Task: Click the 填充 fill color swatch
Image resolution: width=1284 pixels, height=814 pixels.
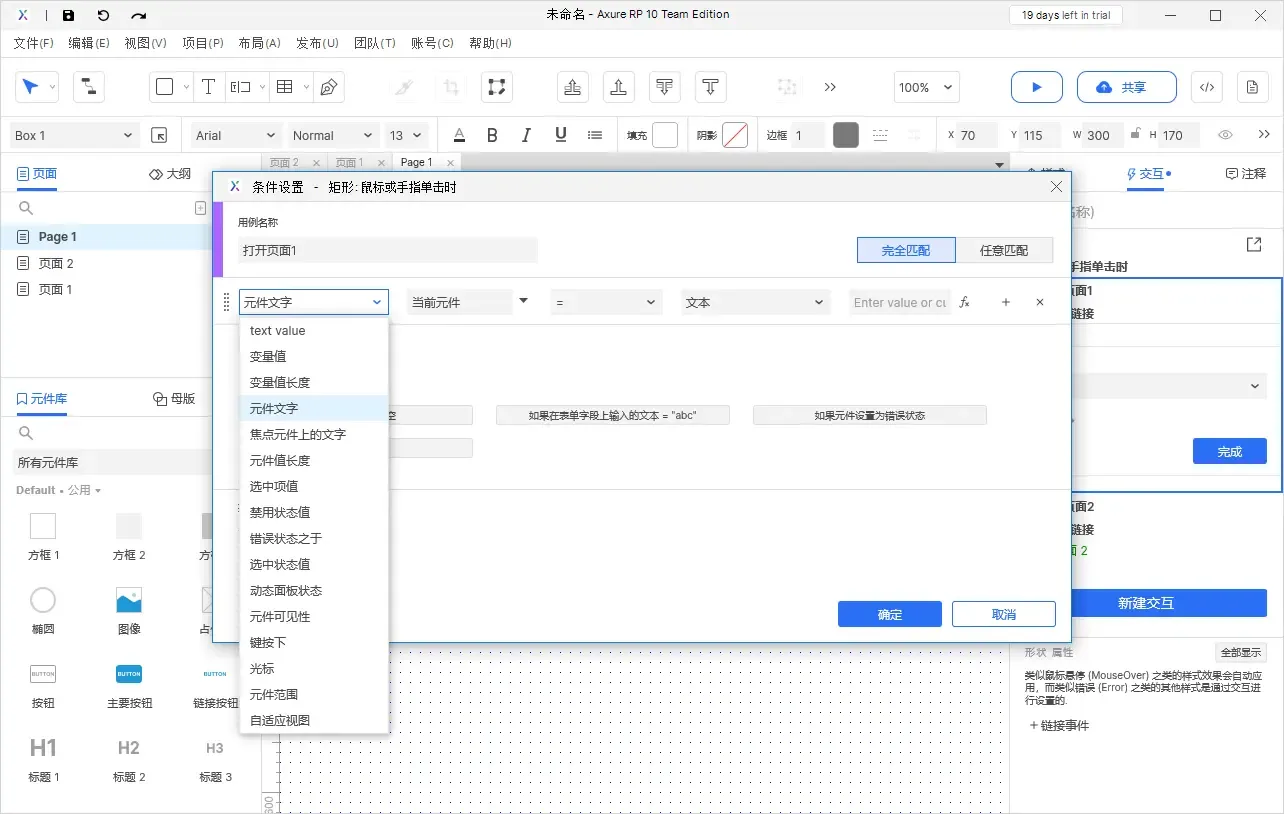Action: [666, 135]
